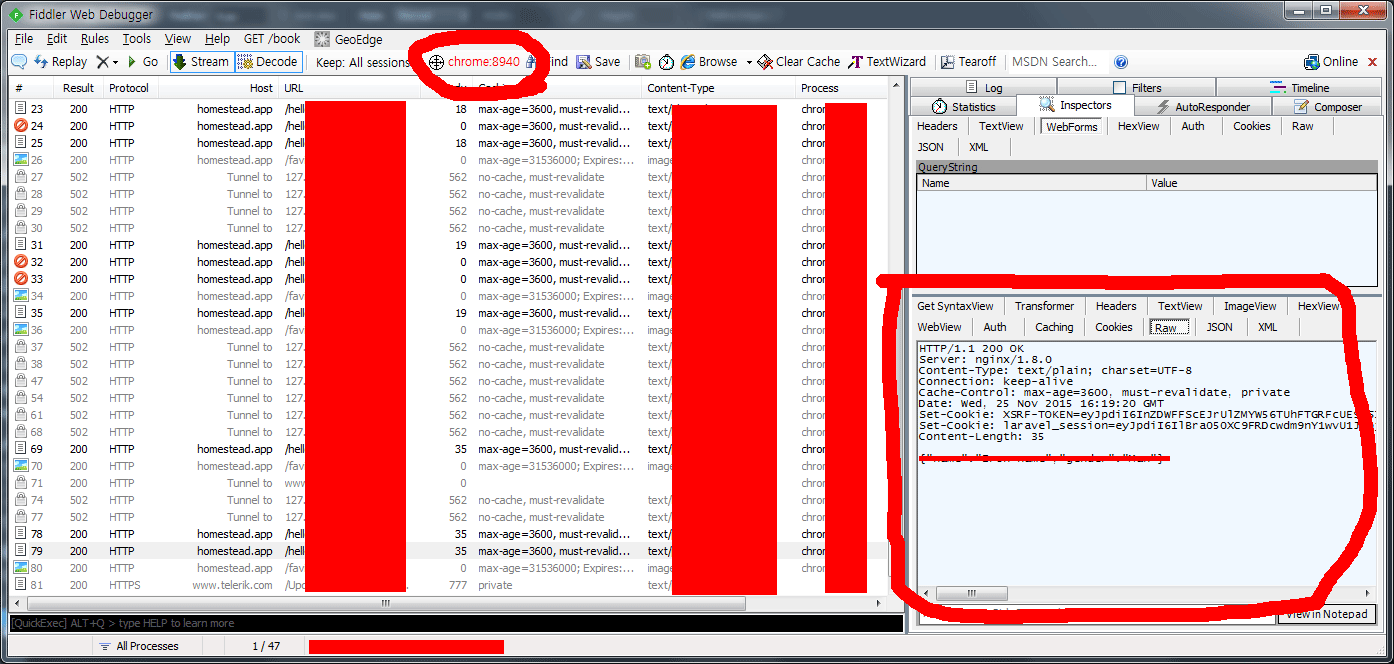Click the stopwatch timer icon in toolbar

(666, 62)
